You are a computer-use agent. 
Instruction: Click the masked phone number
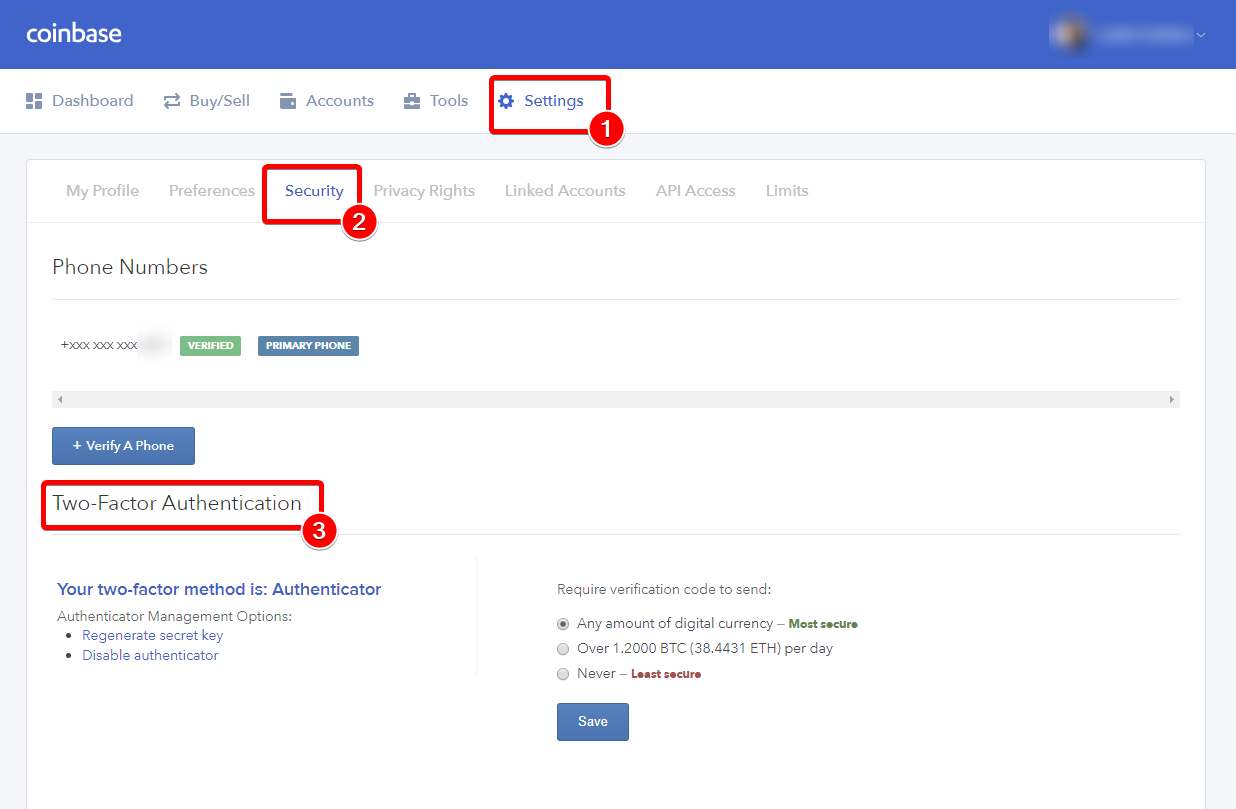[x=113, y=345]
